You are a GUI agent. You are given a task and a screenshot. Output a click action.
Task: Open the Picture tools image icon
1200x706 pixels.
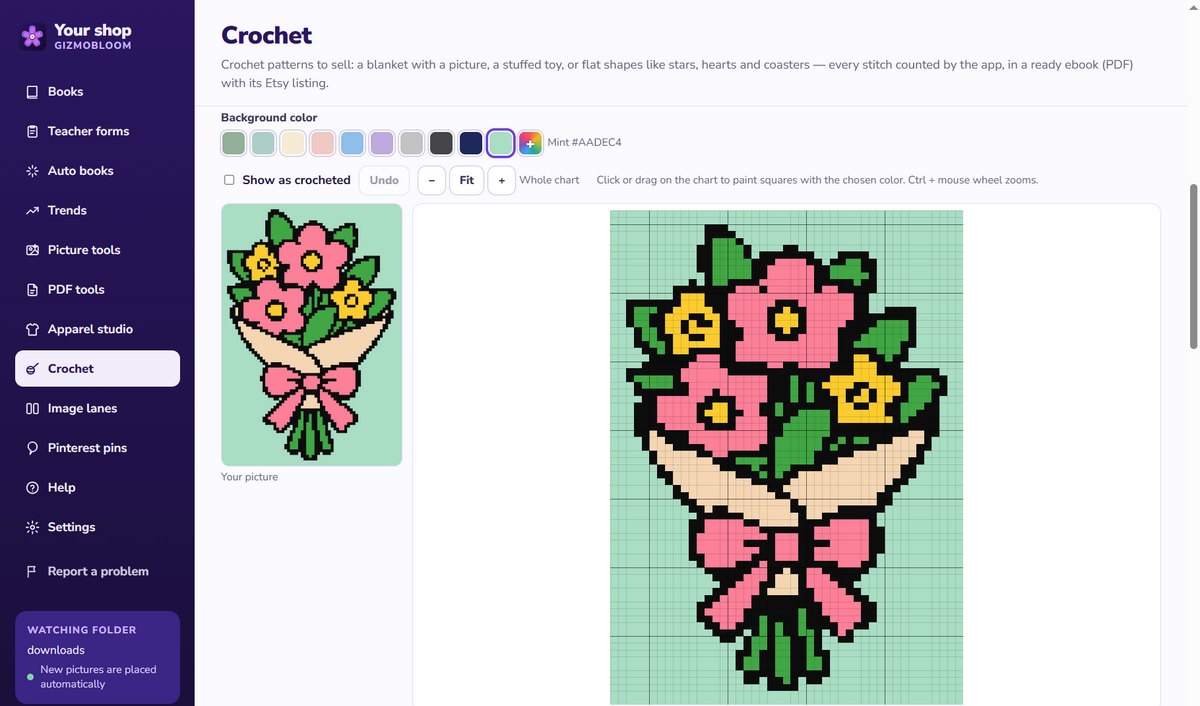tap(32, 250)
